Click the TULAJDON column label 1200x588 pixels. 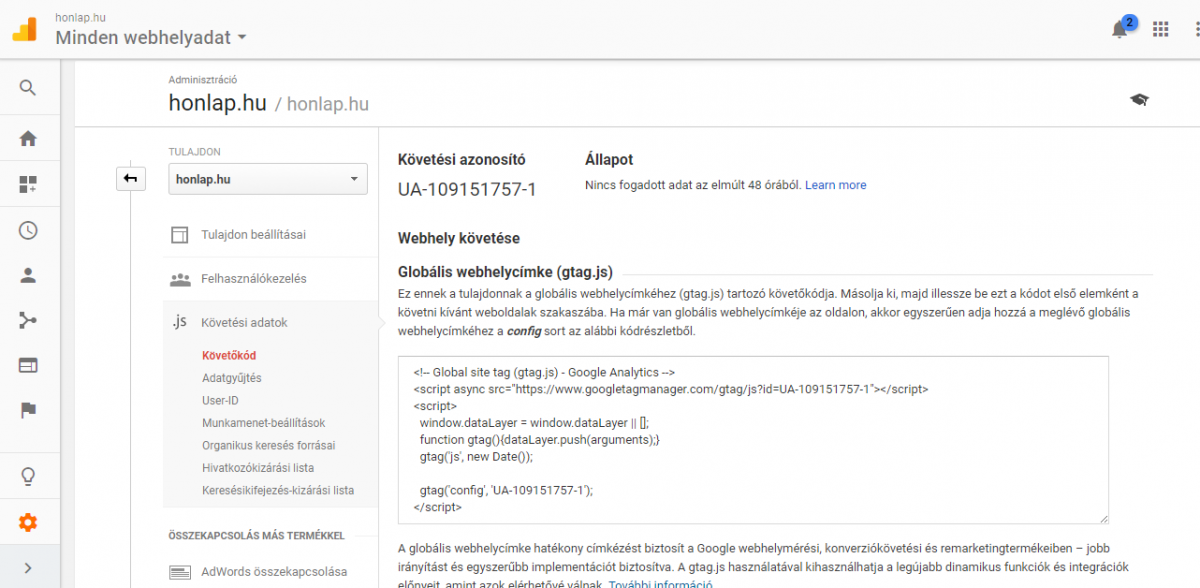(194, 152)
